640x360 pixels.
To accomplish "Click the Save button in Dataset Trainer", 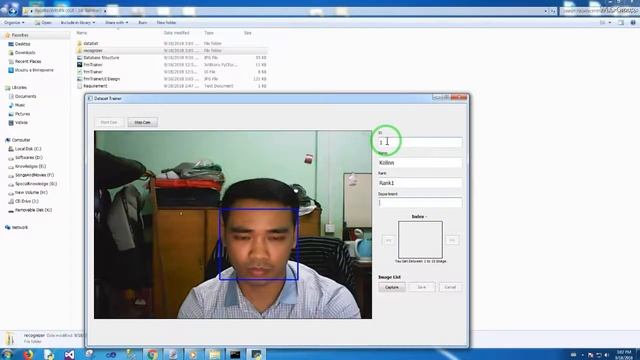I will (x=422, y=287).
